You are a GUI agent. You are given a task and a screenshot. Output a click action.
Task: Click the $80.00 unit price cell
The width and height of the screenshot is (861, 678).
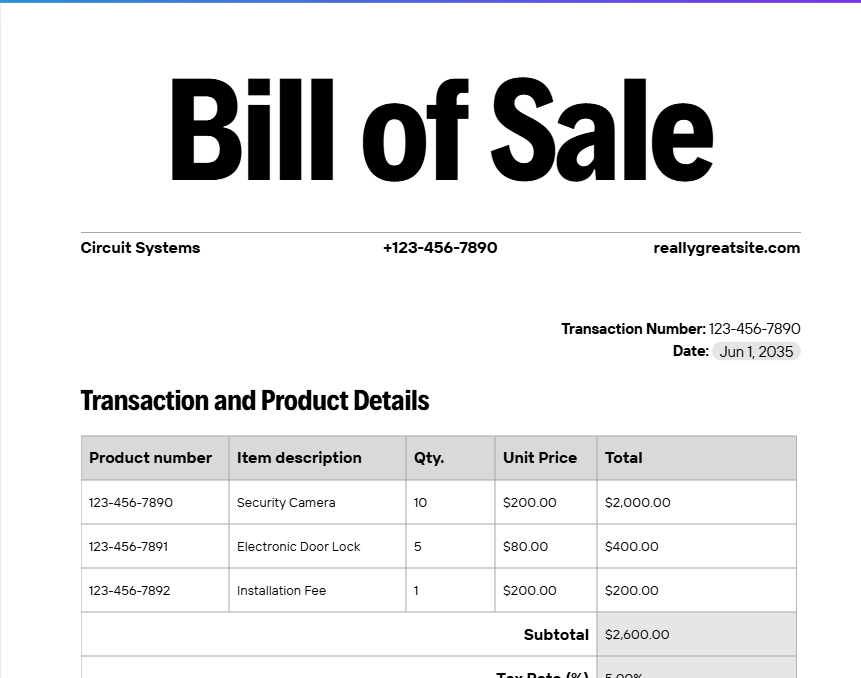pyautogui.click(x=546, y=546)
